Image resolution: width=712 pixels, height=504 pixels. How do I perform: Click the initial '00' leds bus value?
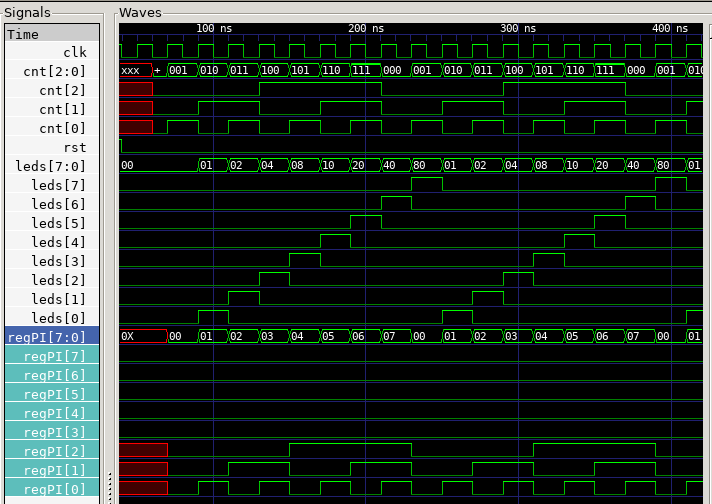(x=128, y=166)
